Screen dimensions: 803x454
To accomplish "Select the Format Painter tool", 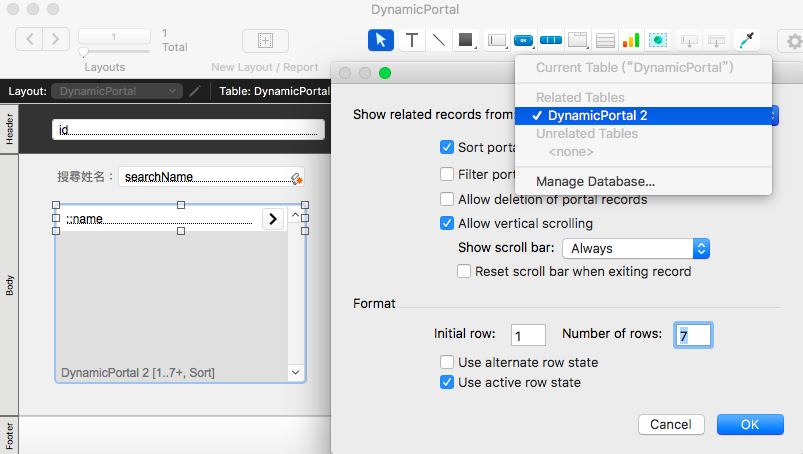I will point(747,40).
